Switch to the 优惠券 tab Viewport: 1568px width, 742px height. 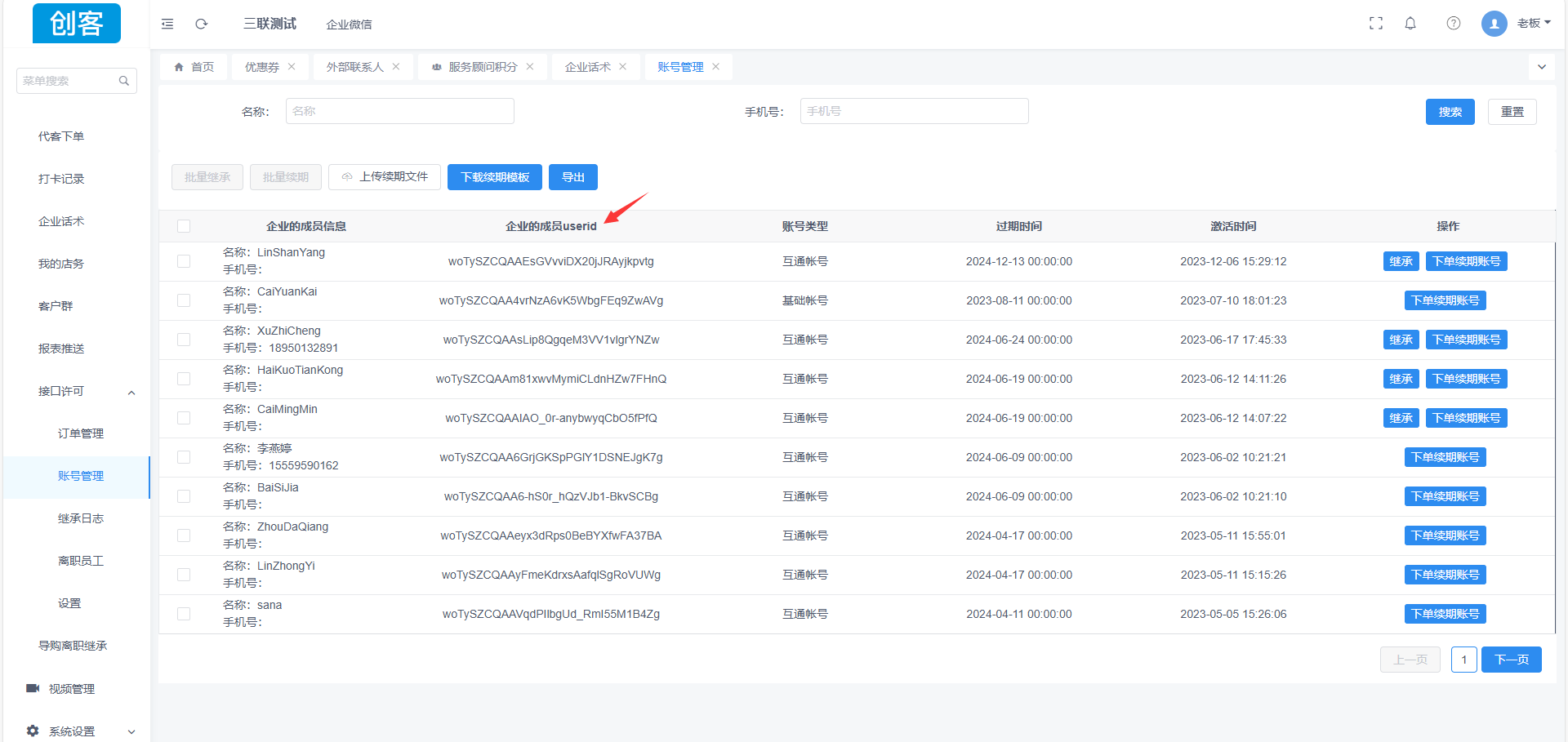pyautogui.click(x=262, y=67)
